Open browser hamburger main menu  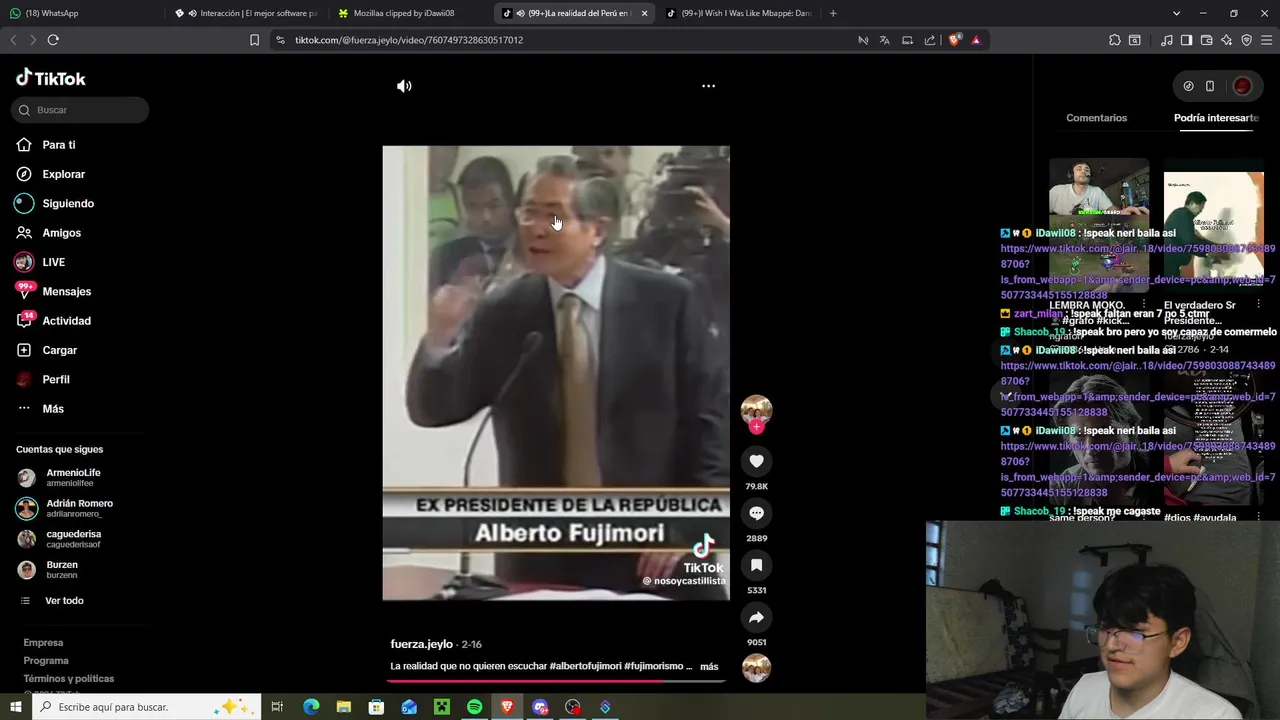tap(1267, 40)
